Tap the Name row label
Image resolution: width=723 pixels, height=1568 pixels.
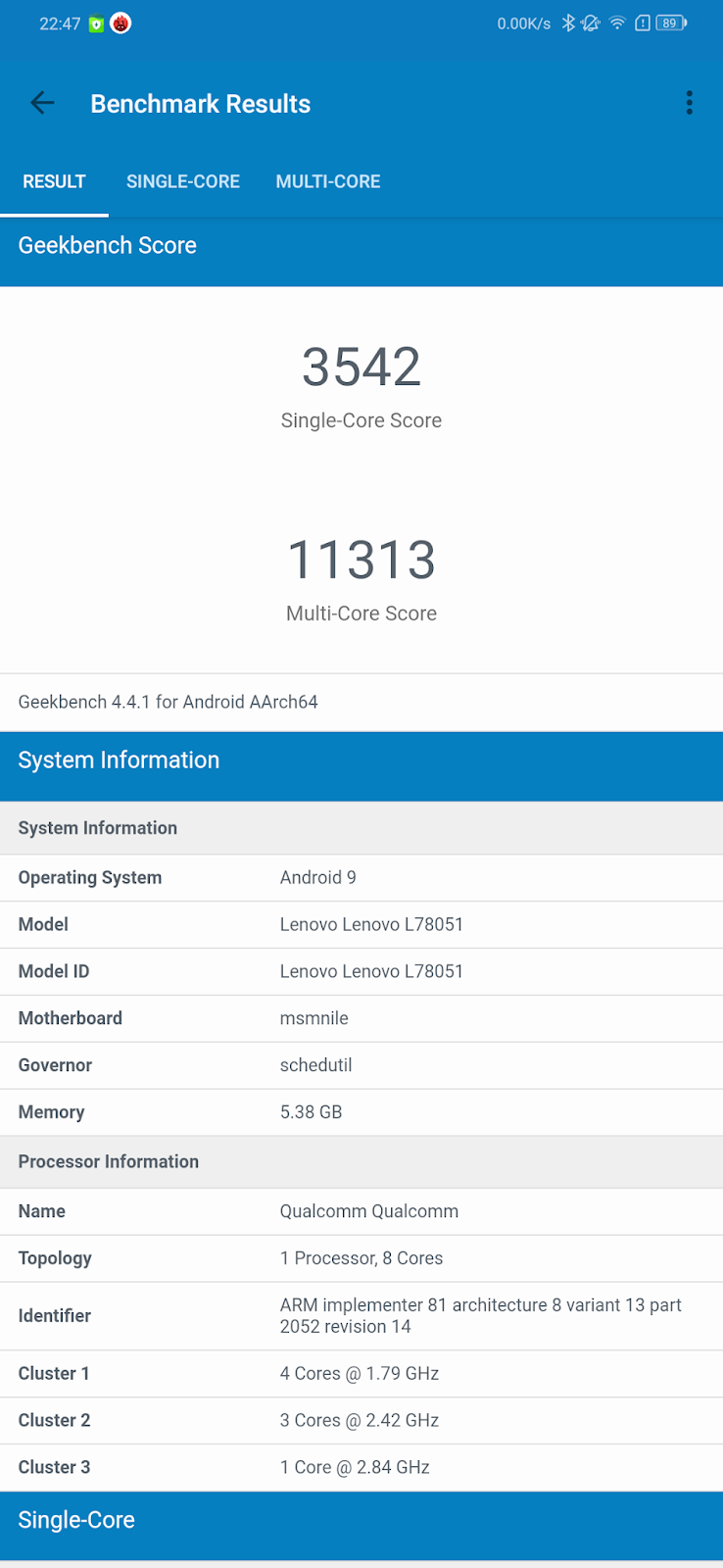pyautogui.click(x=42, y=1211)
